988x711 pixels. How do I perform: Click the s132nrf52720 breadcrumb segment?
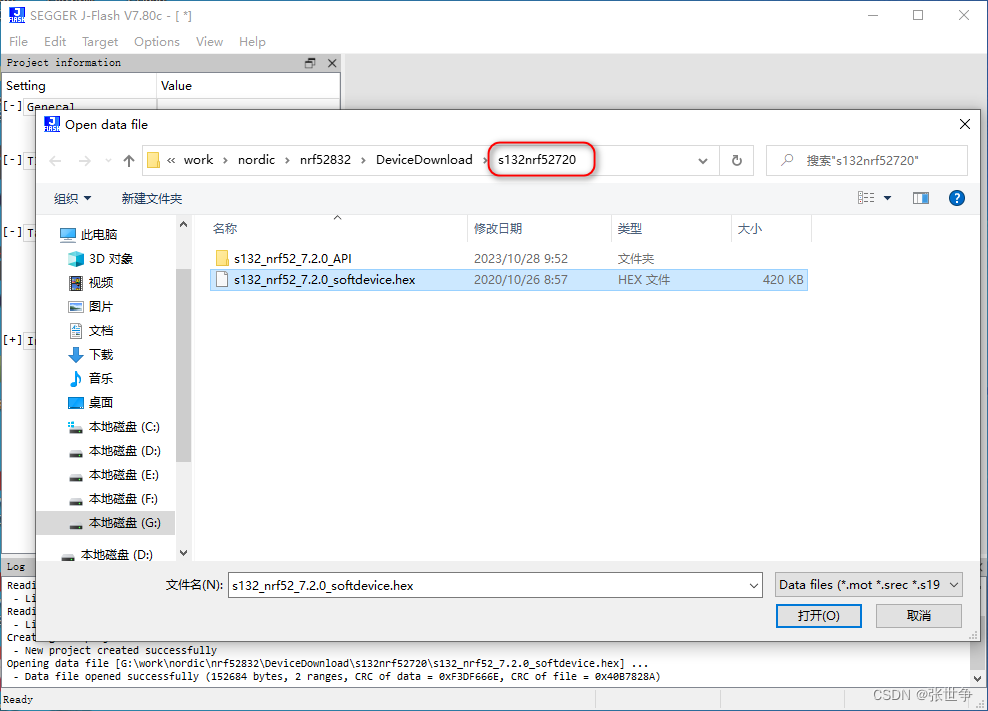537,160
